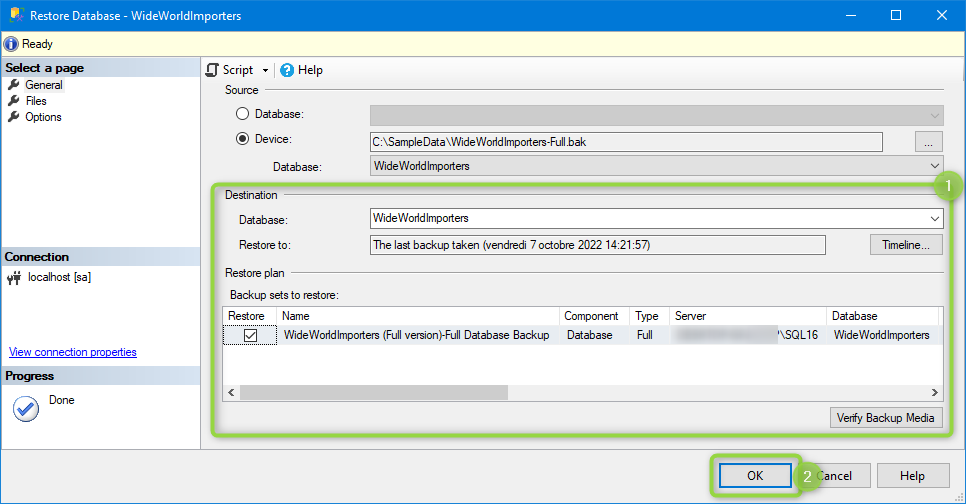Open the Files page
This screenshot has width=966, height=504.
(x=36, y=101)
